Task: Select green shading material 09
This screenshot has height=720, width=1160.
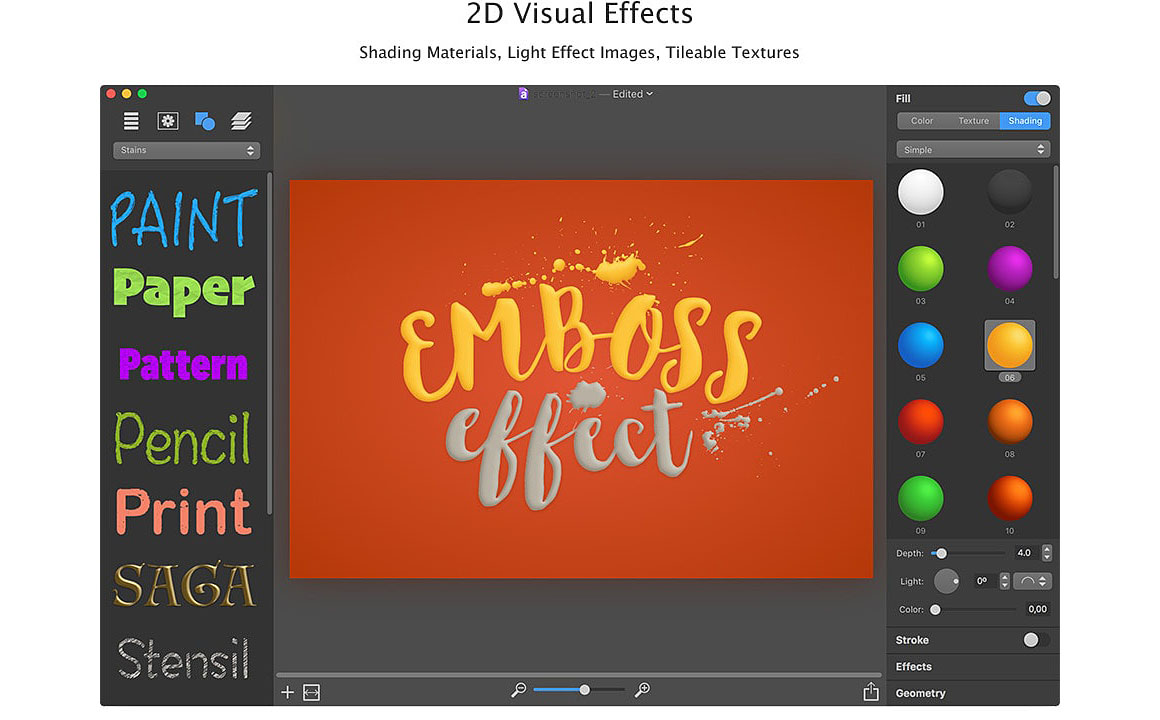Action: (x=920, y=498)
